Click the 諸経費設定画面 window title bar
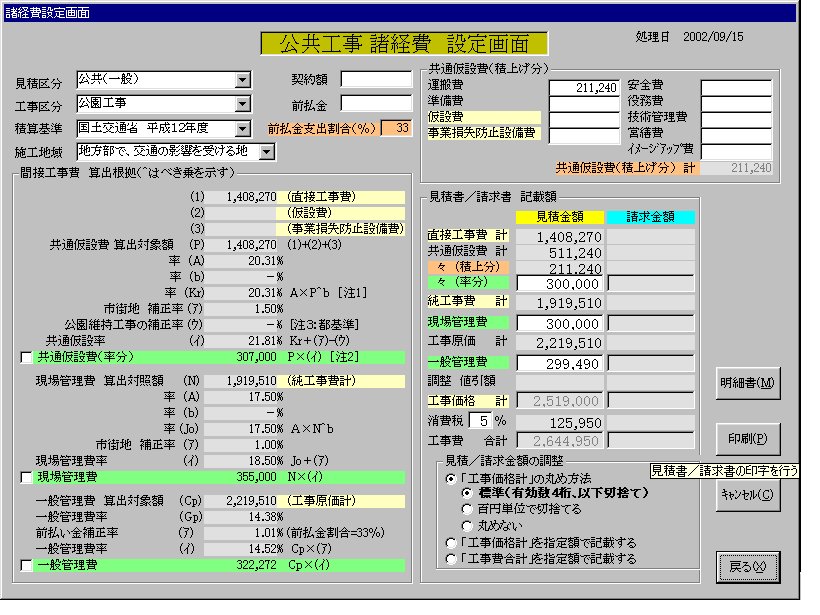The image size is (820, 615). [400, 13]
